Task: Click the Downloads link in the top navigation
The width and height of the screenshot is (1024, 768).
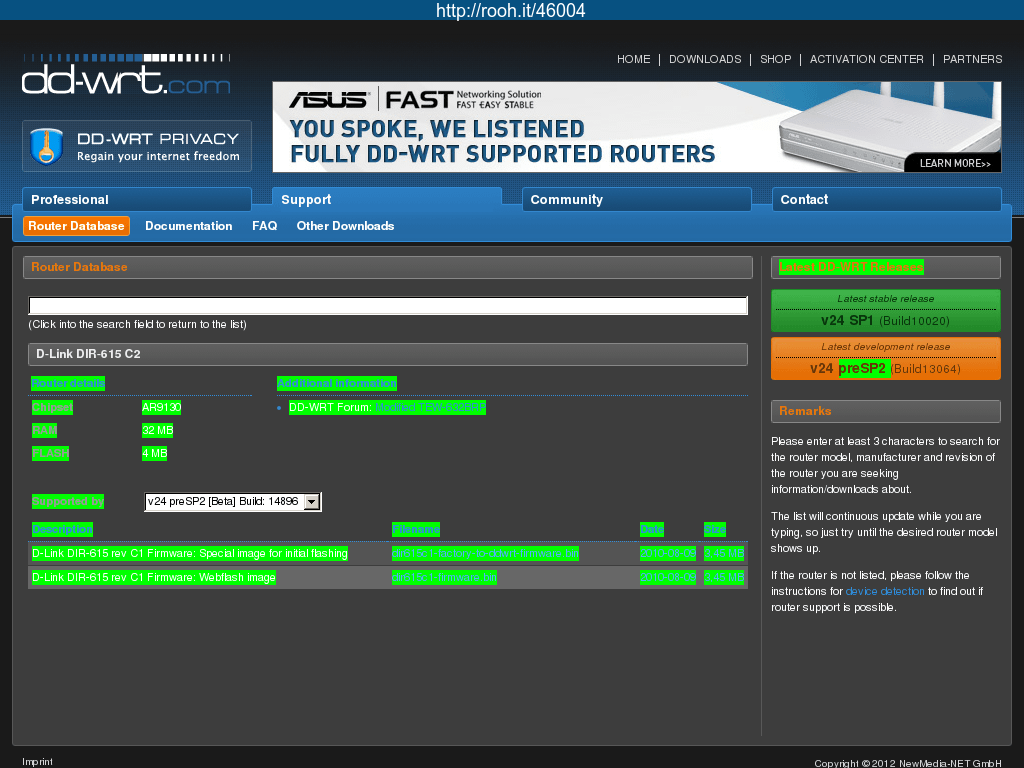Action: click(705, 59)
